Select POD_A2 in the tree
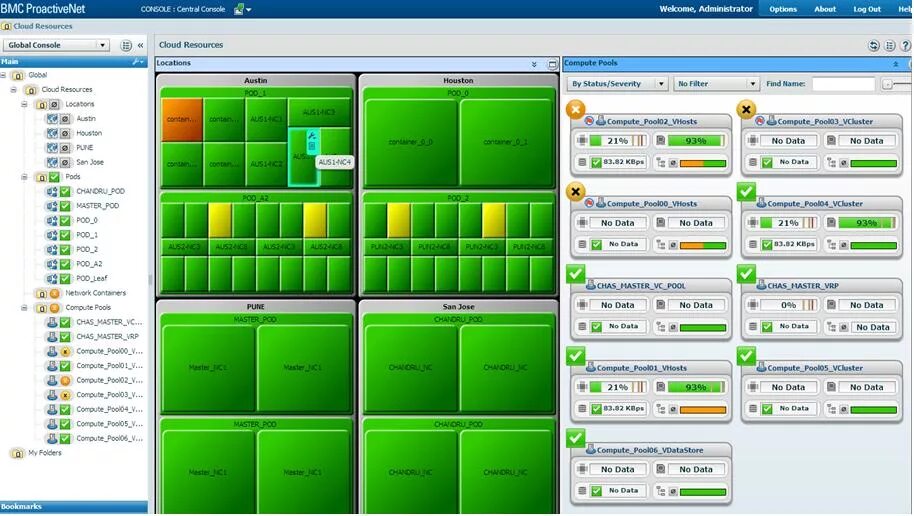Viewport: 914px width, 516px height. coord(89,264)
